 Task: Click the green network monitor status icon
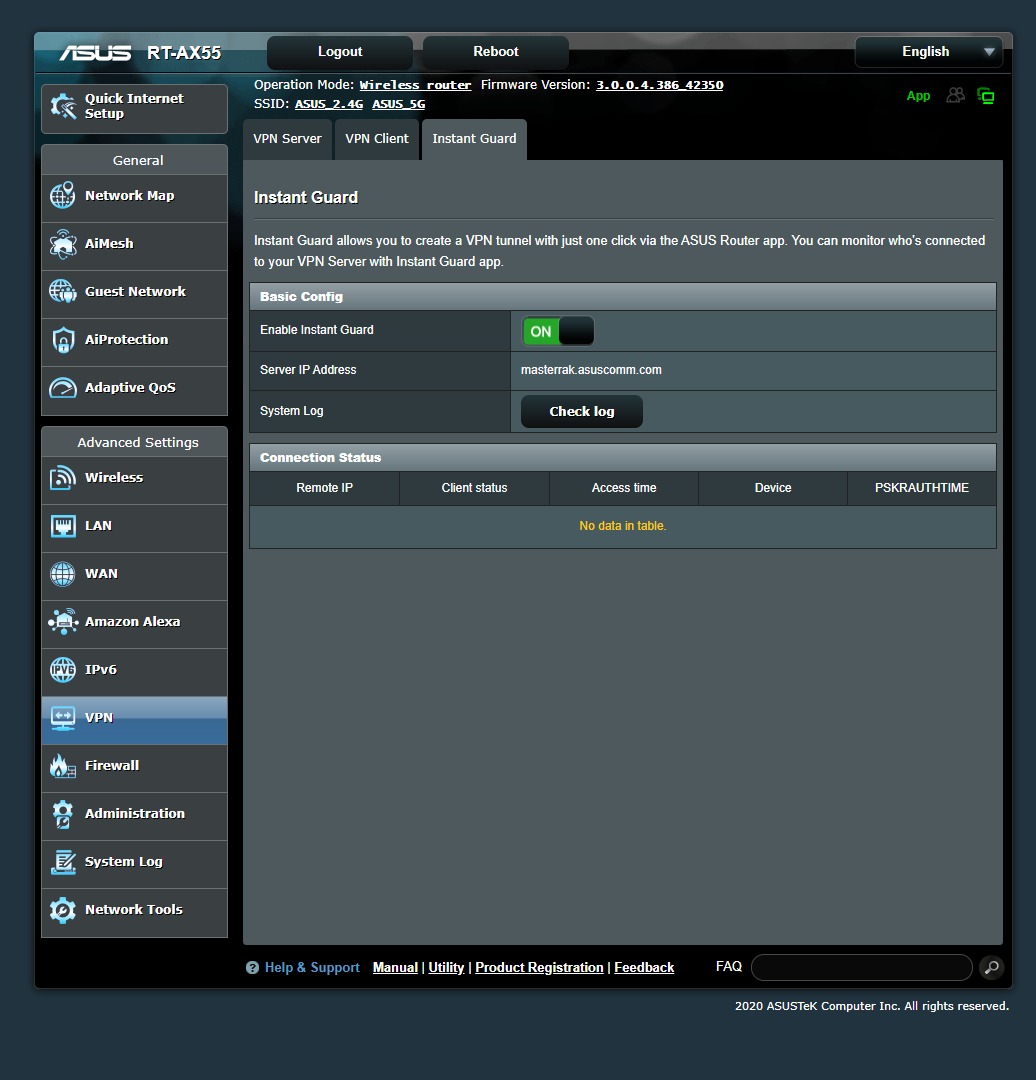pos(986,96)
